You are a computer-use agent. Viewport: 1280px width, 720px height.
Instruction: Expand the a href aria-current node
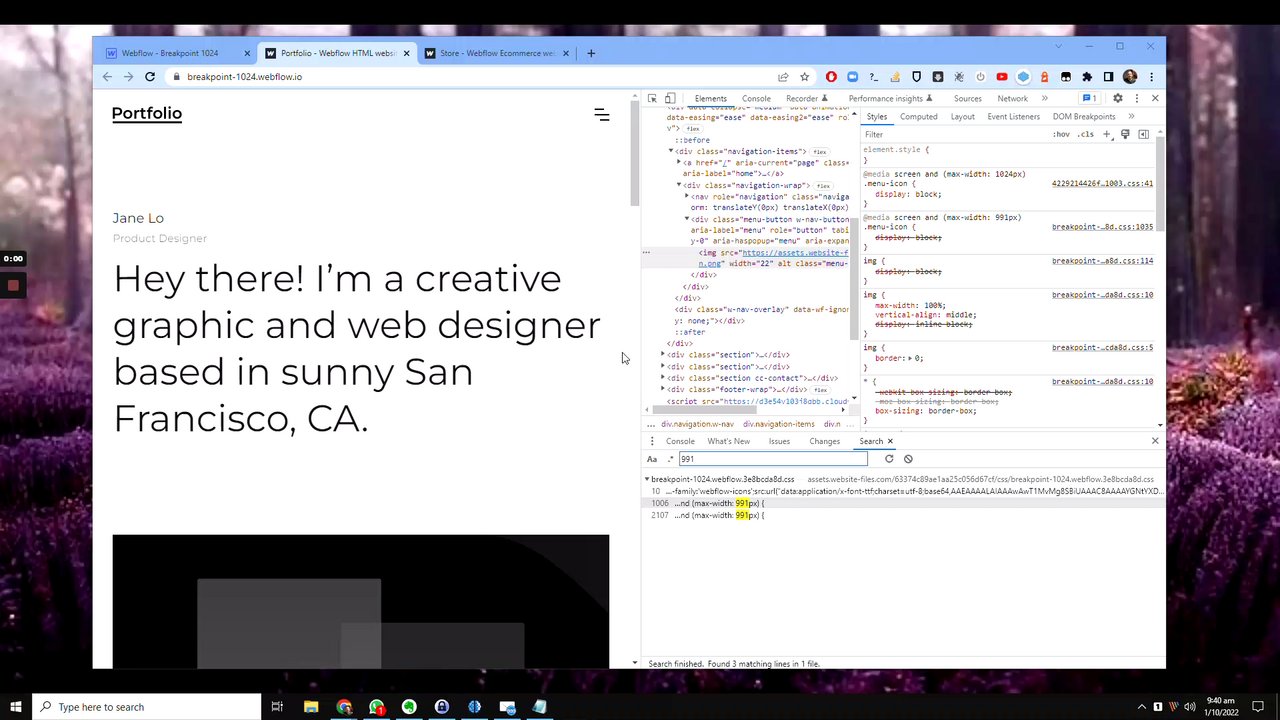coord(679,162)
